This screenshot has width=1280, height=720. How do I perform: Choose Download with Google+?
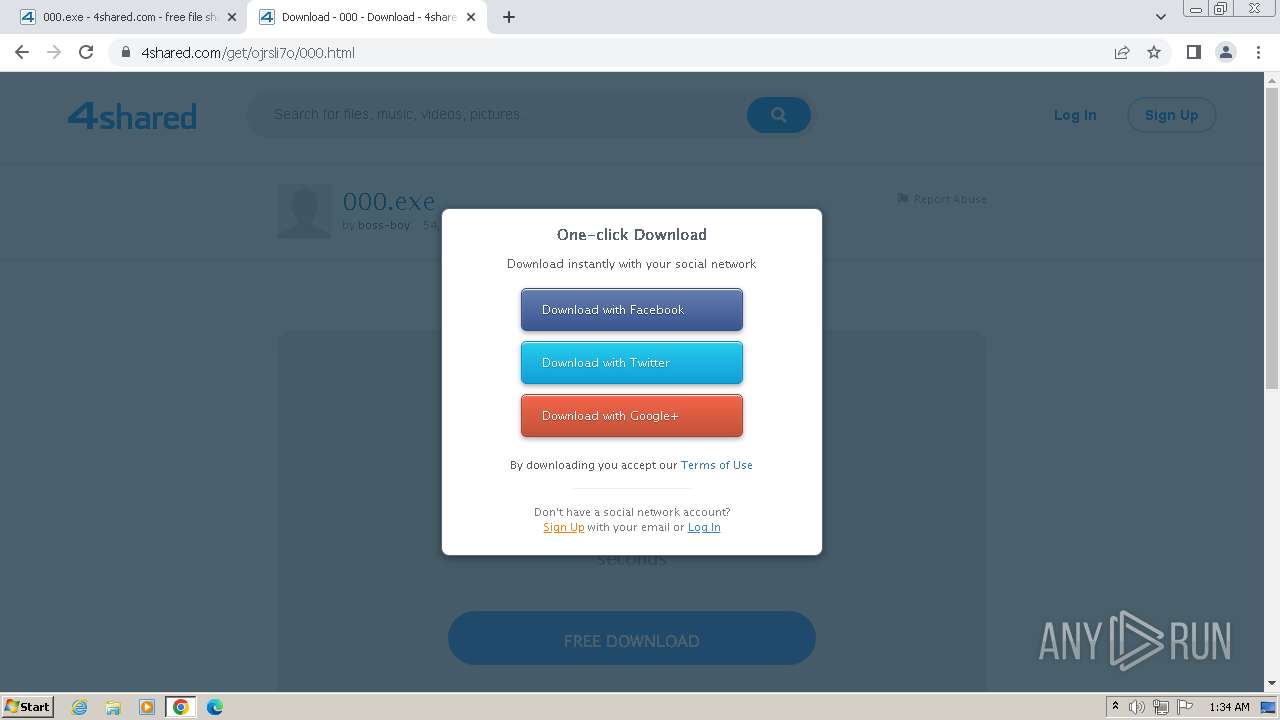pyautogui.click(x=632, y=416)
